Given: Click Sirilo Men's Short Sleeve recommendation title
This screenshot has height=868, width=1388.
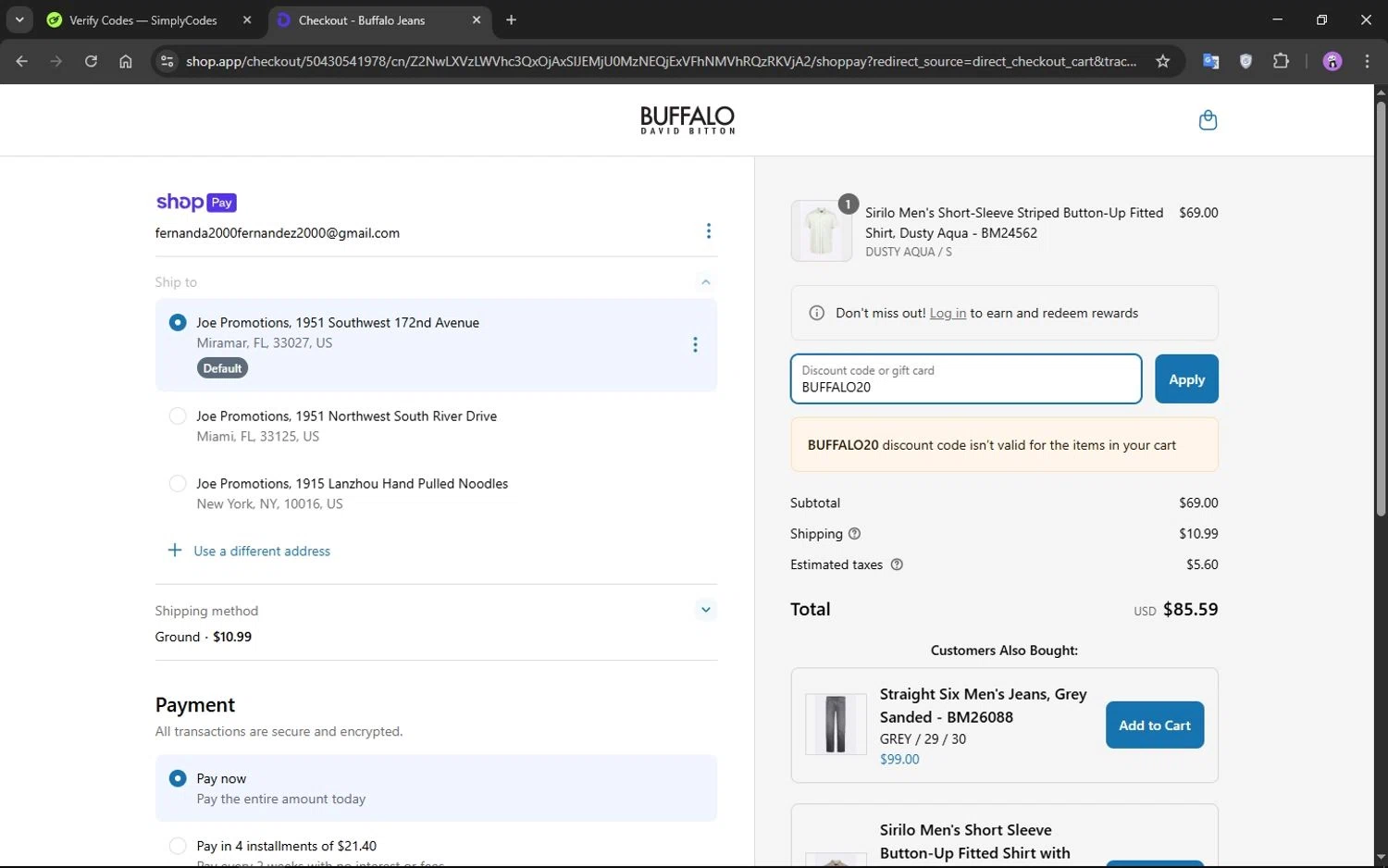Looking at the screenshot, I should click(974, 841).
